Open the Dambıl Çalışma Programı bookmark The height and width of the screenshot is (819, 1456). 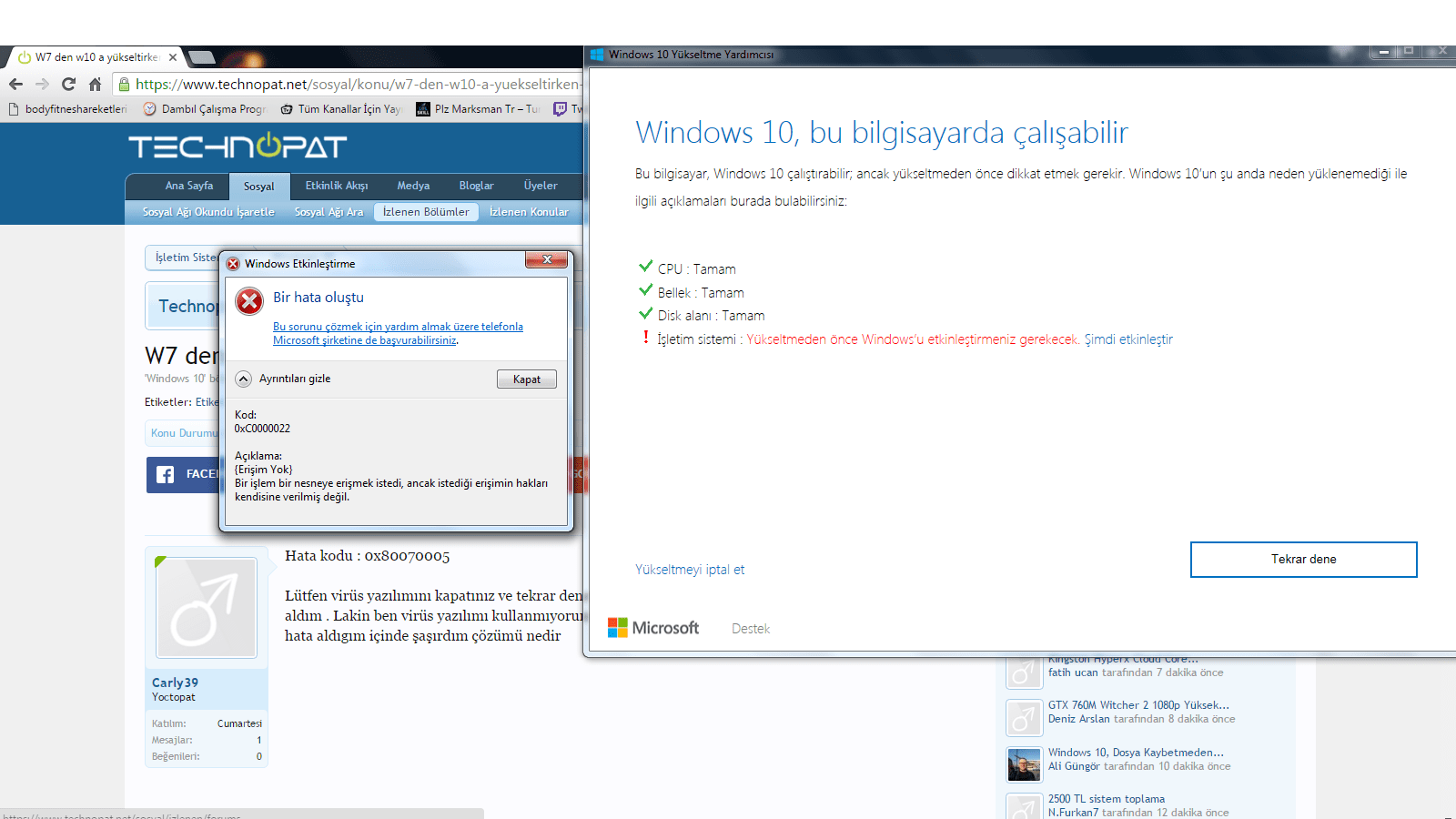[x=205, y=109]
